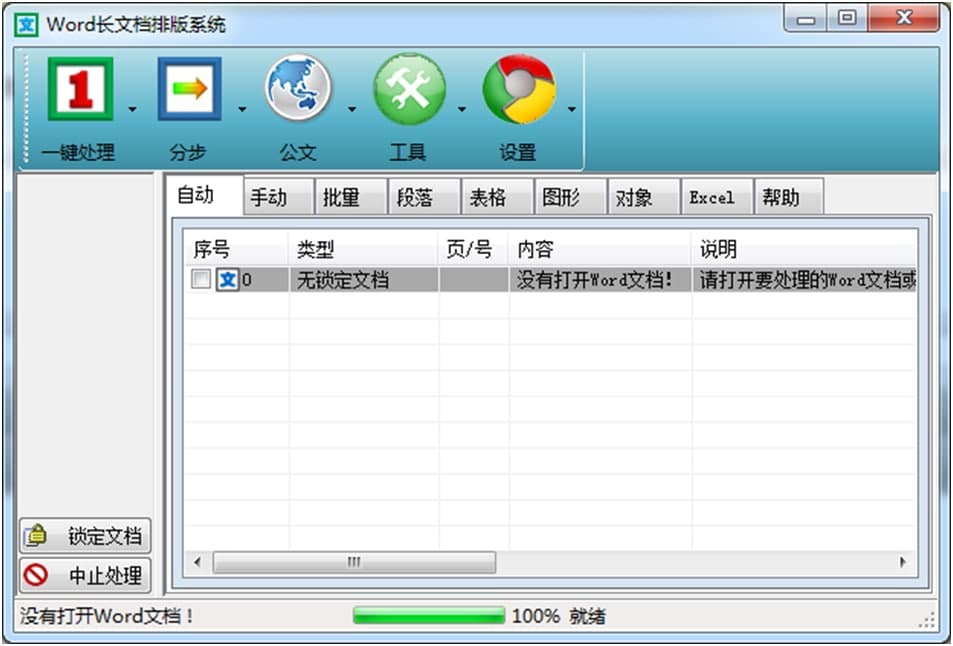Click the green 100% progress bar
The height and width of the screenshot is (646, 953).
pyautogui.click(x=429, y=615)
